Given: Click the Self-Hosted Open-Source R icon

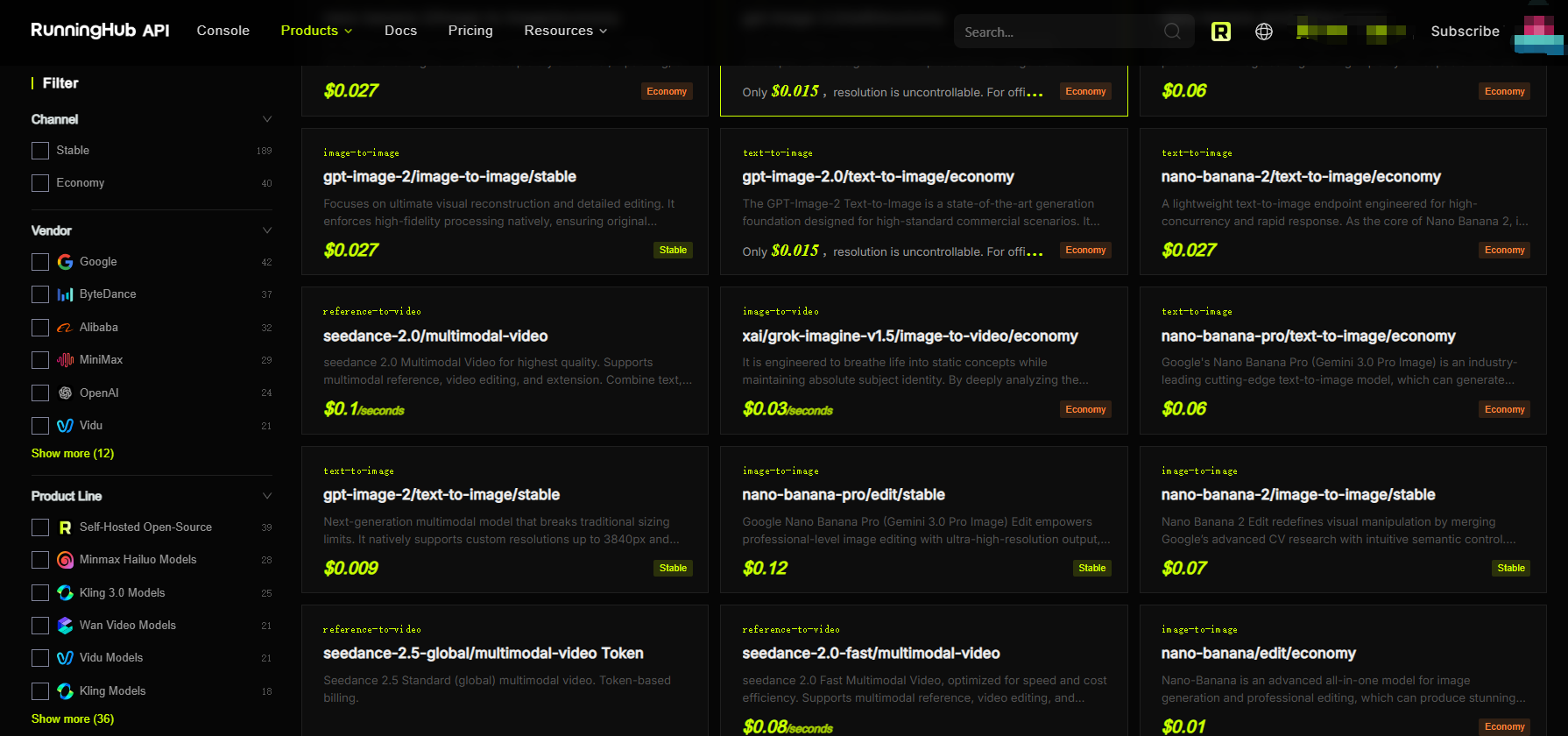Looking at the screenshot, I should [x=65, y=527].
